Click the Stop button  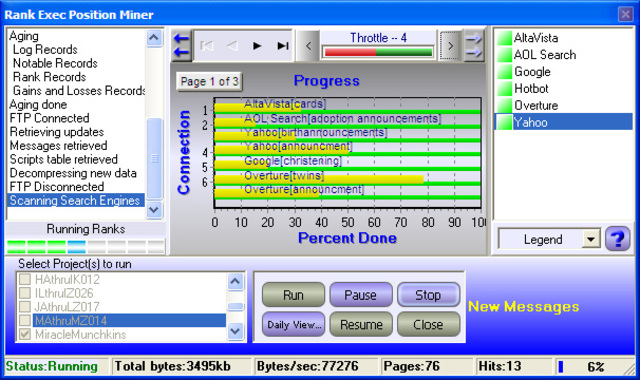pyautogui.click(x=428, y=295)
